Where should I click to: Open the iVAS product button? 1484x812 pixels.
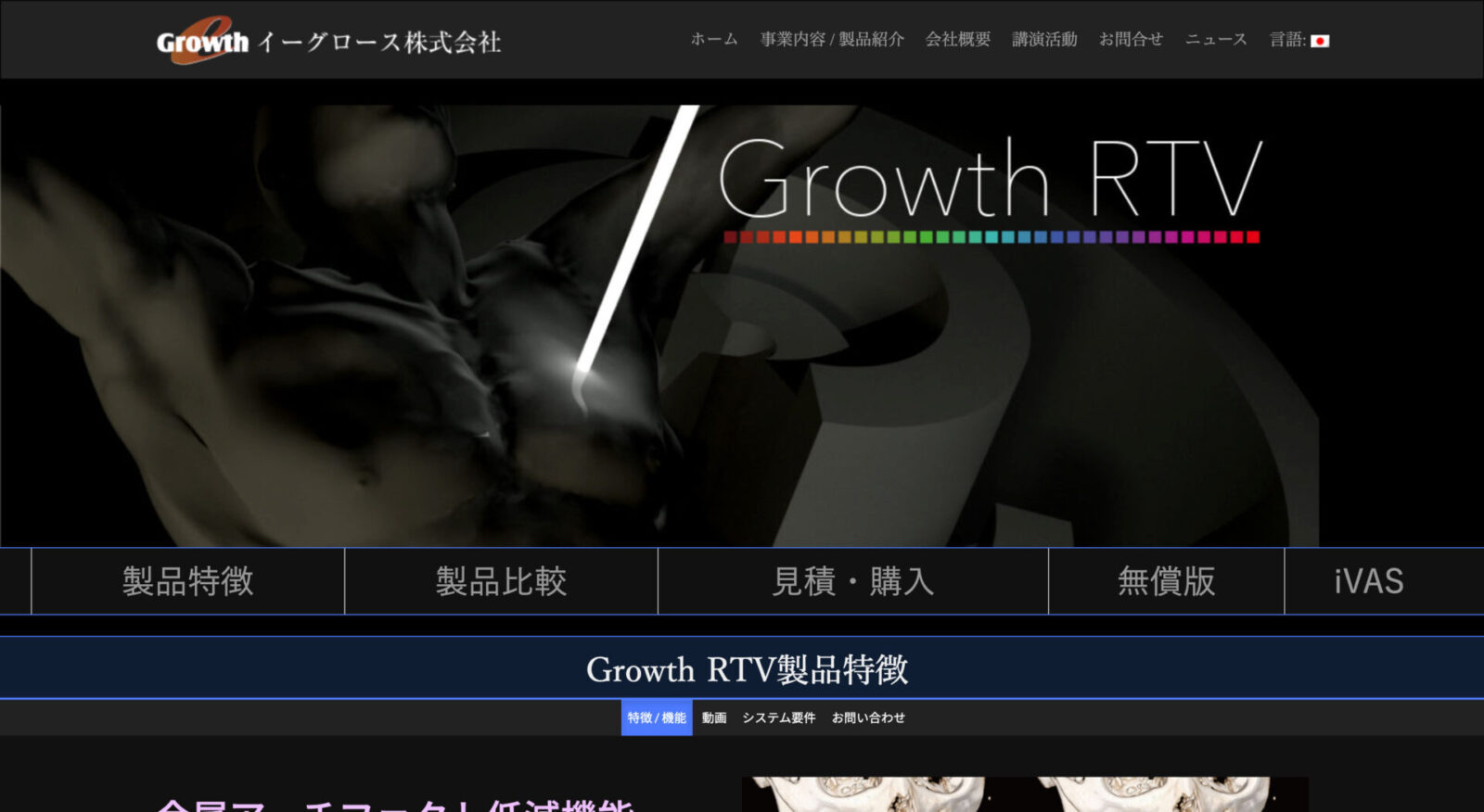click(1368, 581)
